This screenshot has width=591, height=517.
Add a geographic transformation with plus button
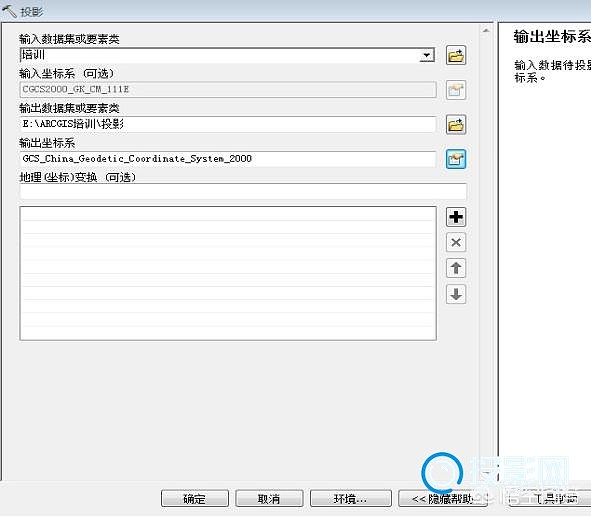[x=456, y=217]
